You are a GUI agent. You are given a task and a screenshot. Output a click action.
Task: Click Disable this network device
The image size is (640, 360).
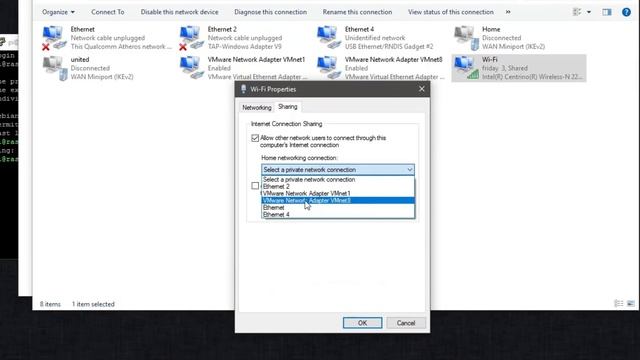click(180, 12)
